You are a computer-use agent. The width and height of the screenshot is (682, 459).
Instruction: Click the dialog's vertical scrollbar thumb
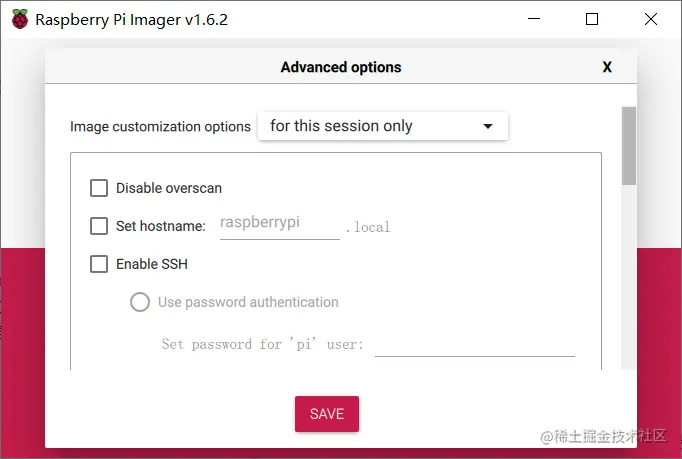628,145
